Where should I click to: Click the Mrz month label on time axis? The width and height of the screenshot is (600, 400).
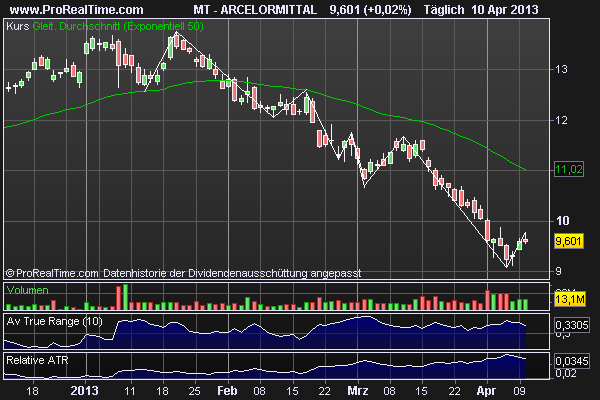[358, 391]
